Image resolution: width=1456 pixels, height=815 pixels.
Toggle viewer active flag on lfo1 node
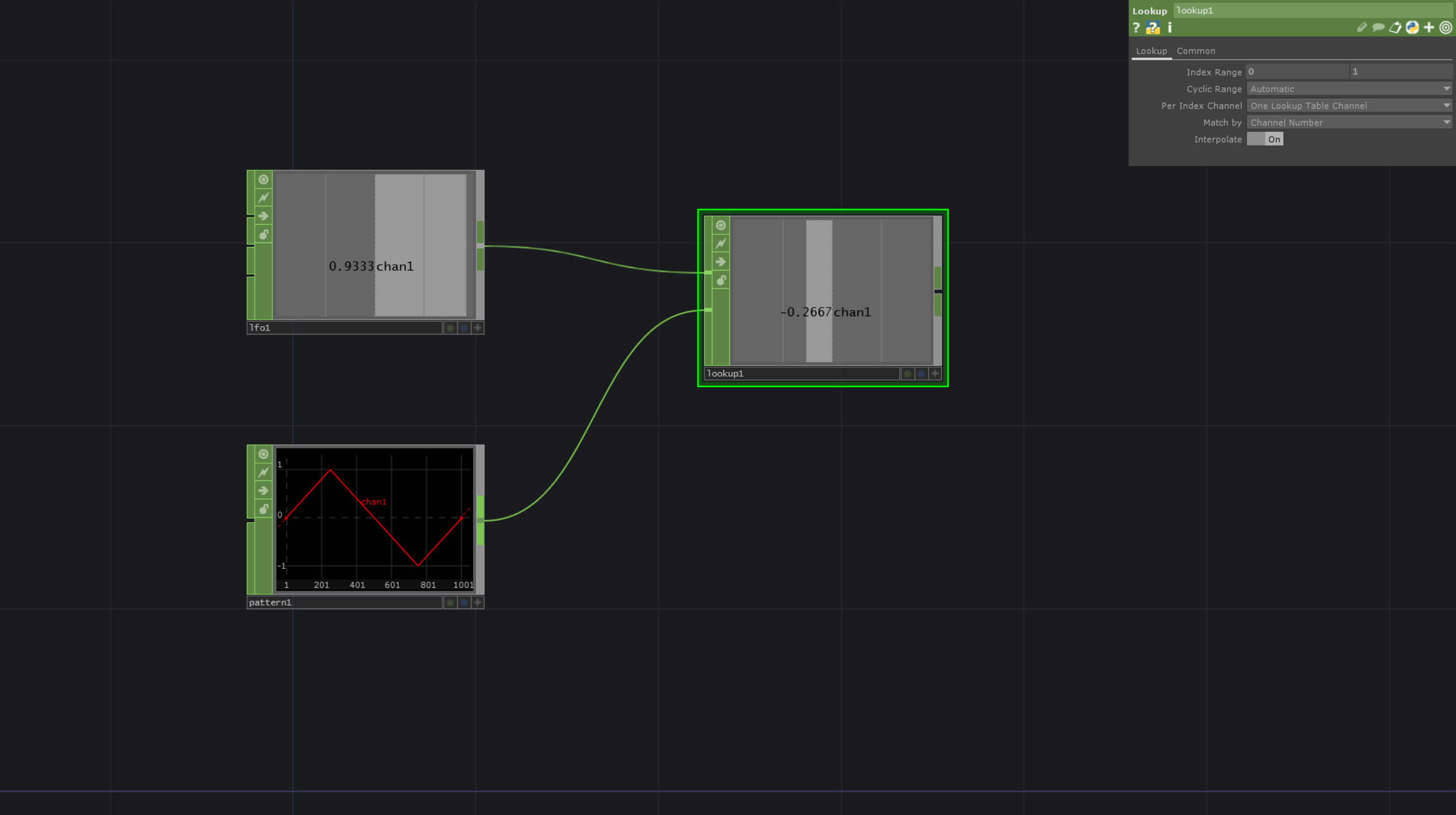coord(263,179)
